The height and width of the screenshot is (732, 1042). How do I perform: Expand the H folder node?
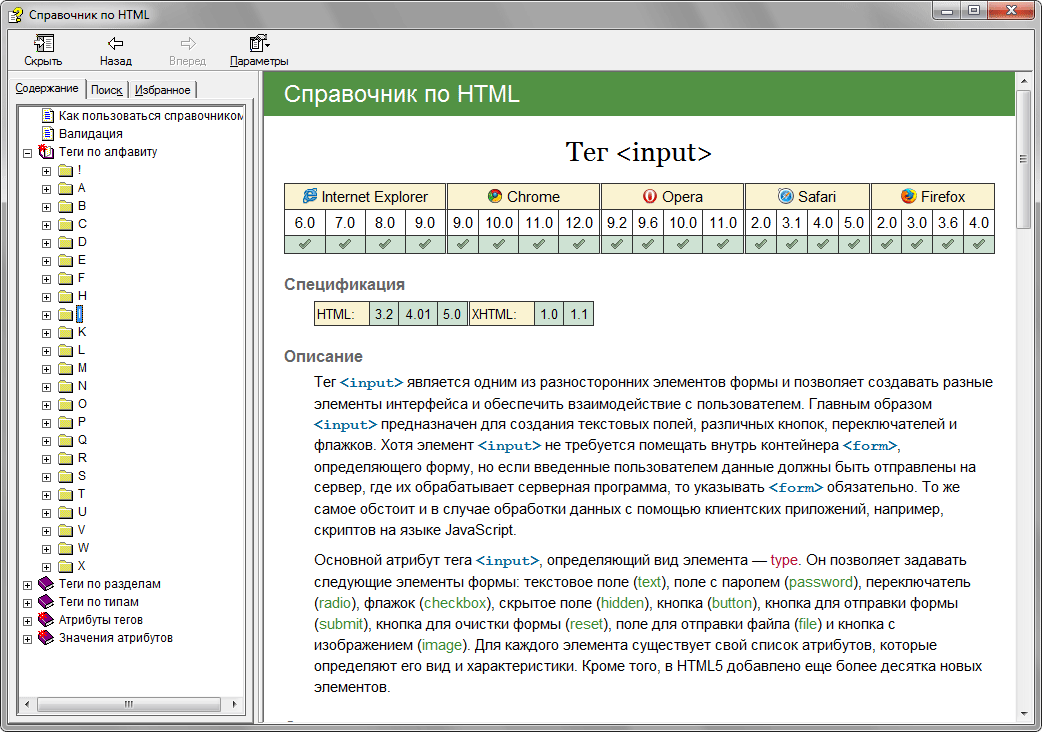[x=46, y=297]
